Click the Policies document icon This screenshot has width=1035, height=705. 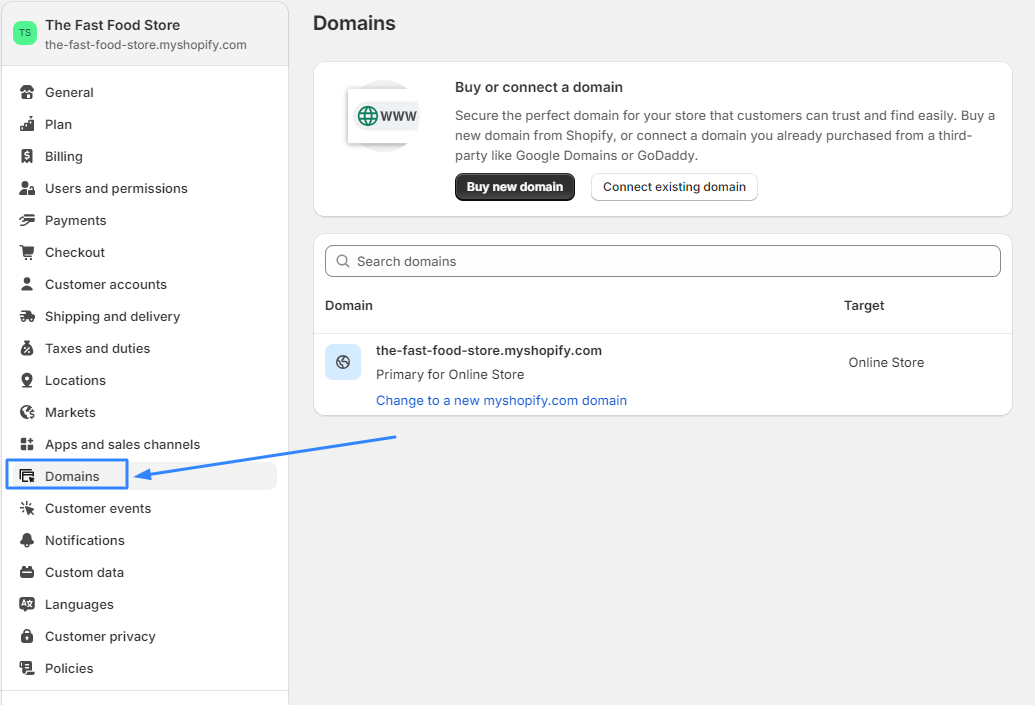[27, 669]
